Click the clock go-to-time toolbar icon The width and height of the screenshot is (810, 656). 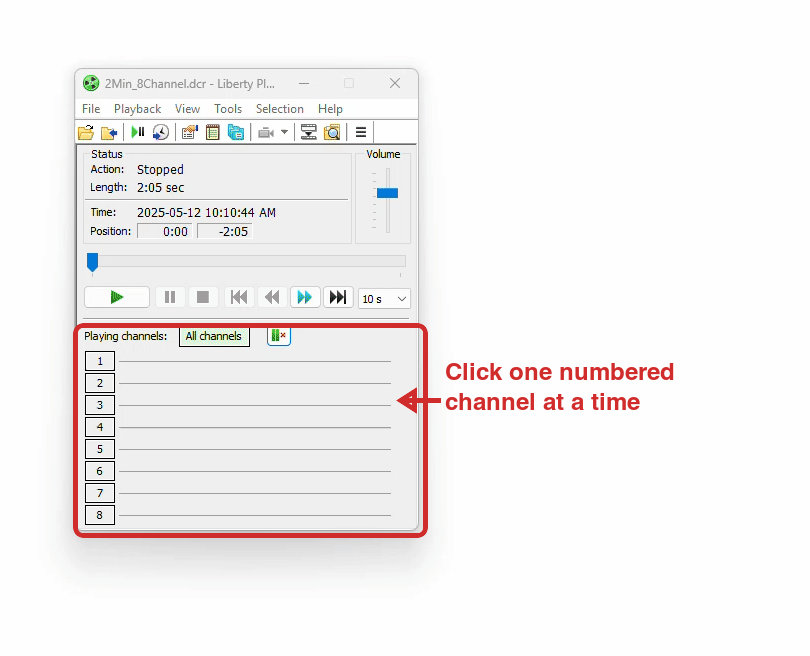point(161,133)
